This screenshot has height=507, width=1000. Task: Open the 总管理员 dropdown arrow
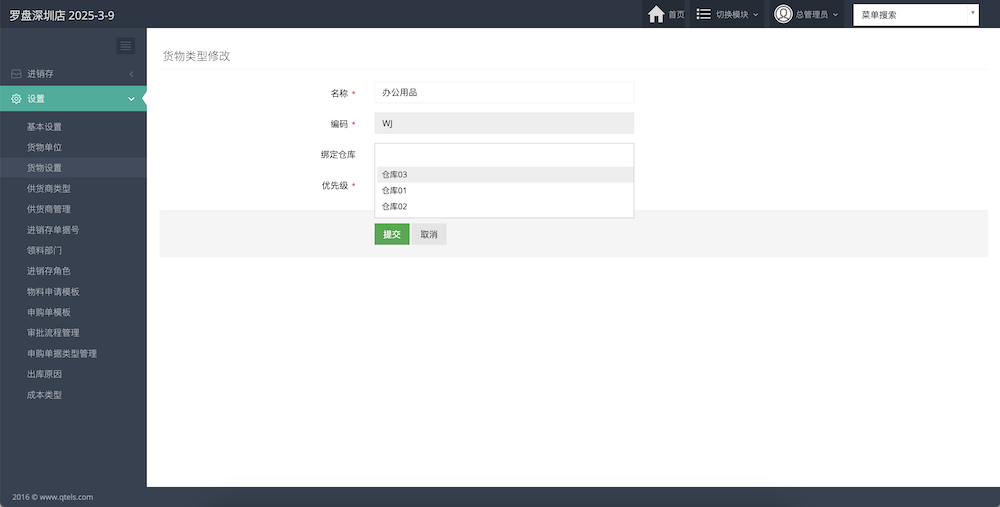(835, 15)
